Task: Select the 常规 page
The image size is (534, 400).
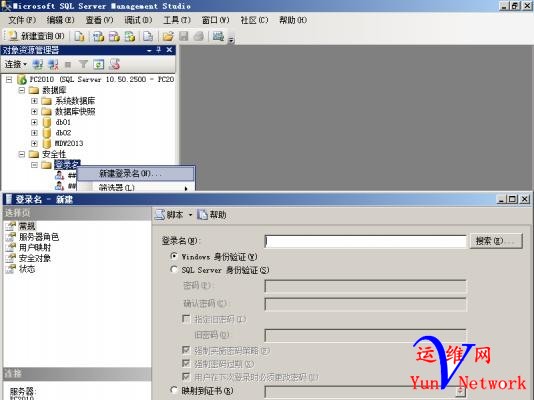Action: pos(27,226)
